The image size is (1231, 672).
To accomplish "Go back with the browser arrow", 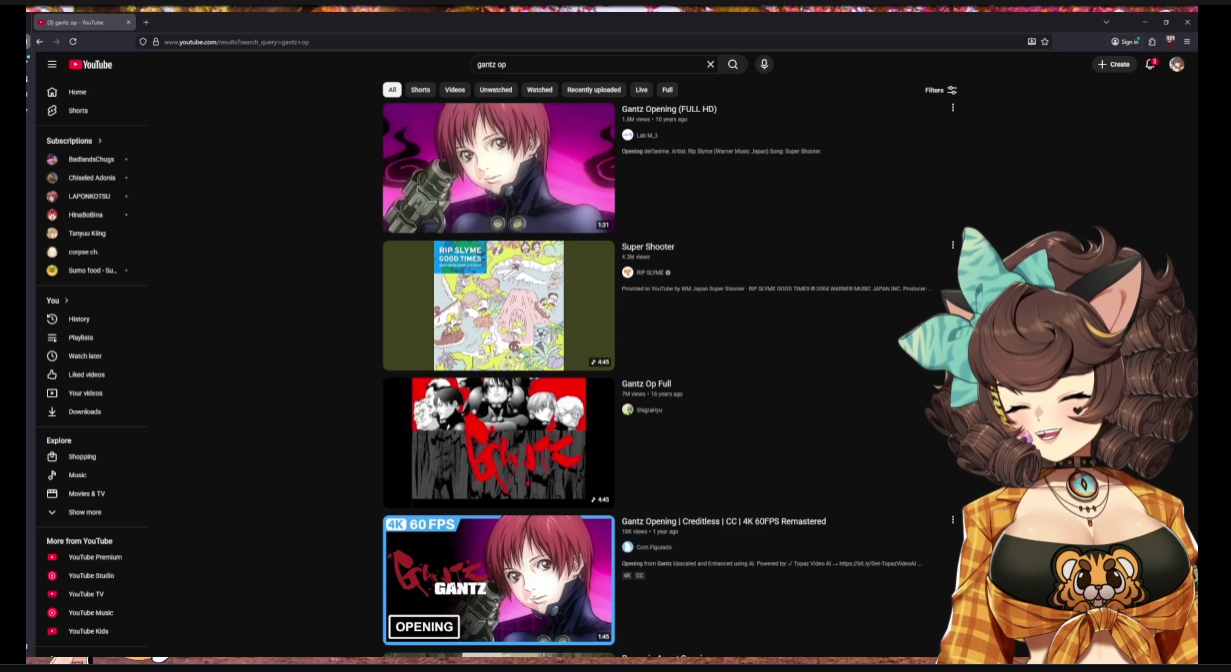I will click(x=39, y=42).
